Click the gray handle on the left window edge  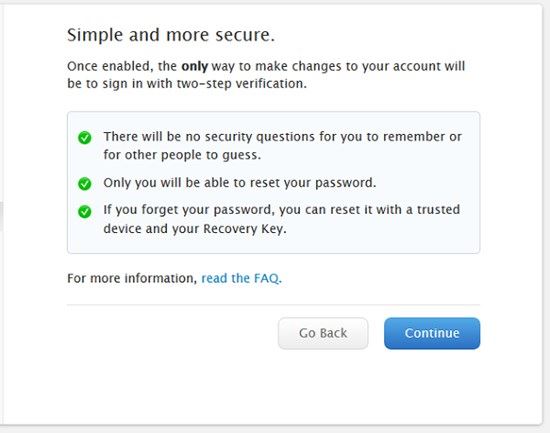(1, 216)
